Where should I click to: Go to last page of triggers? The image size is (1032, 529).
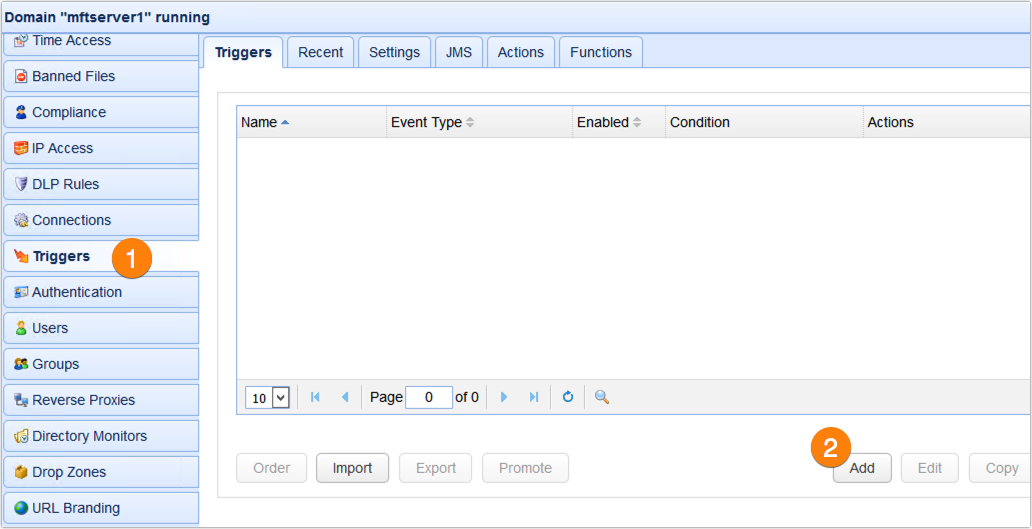pyautogui.click(x=534, y=397)
